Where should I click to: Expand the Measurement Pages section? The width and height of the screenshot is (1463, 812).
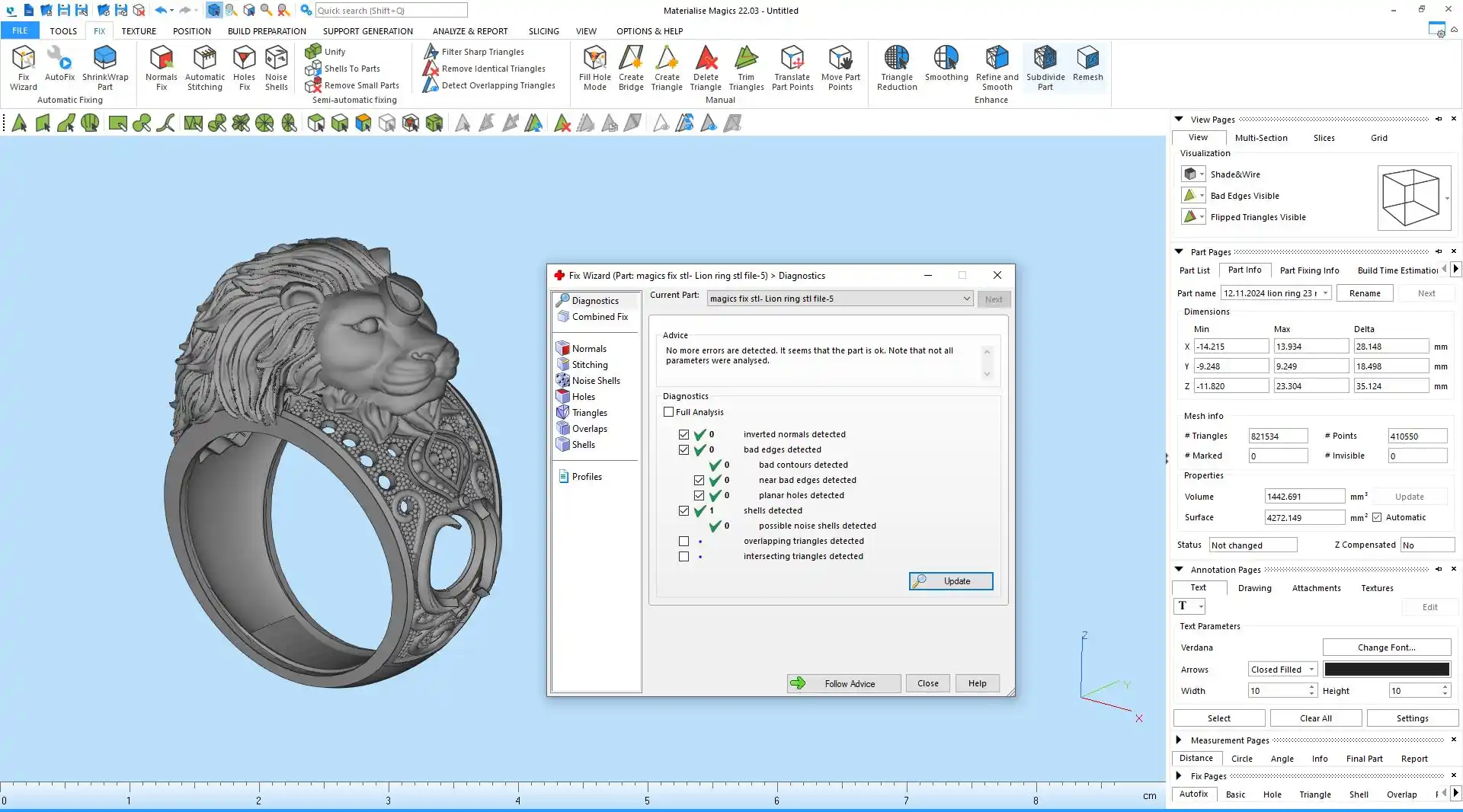click(1179, 740)
